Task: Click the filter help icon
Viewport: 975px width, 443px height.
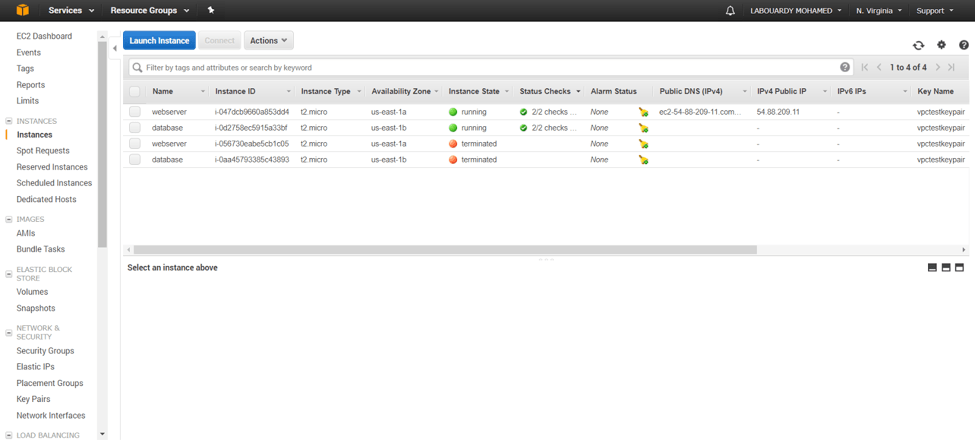Action: [844, 67]
